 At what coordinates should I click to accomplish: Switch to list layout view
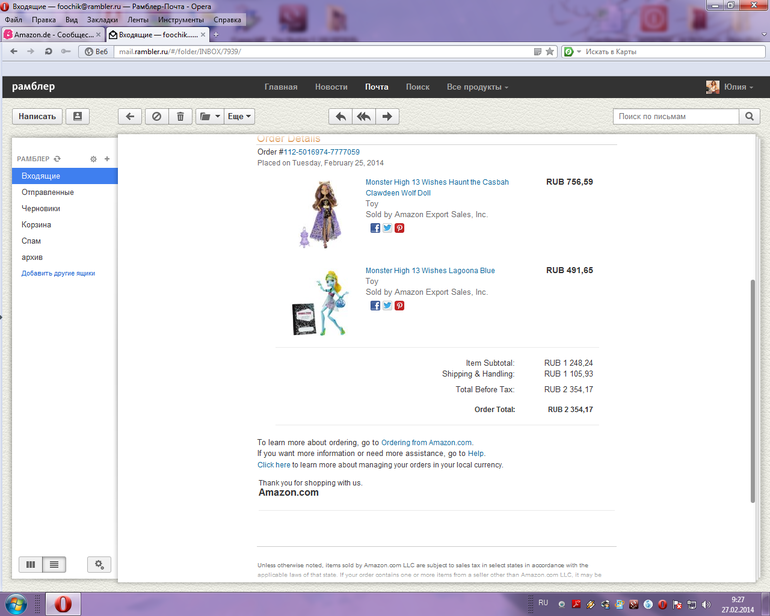[x=54, y=565]
